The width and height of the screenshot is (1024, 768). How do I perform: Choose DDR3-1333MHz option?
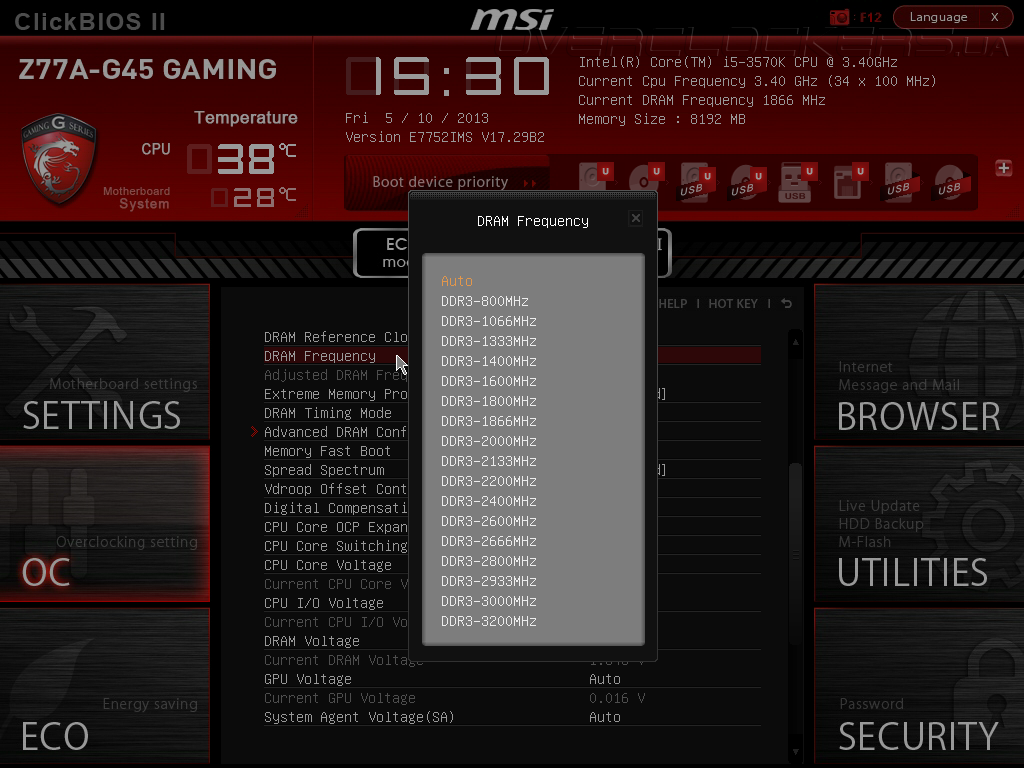click(x=488, y=341)
